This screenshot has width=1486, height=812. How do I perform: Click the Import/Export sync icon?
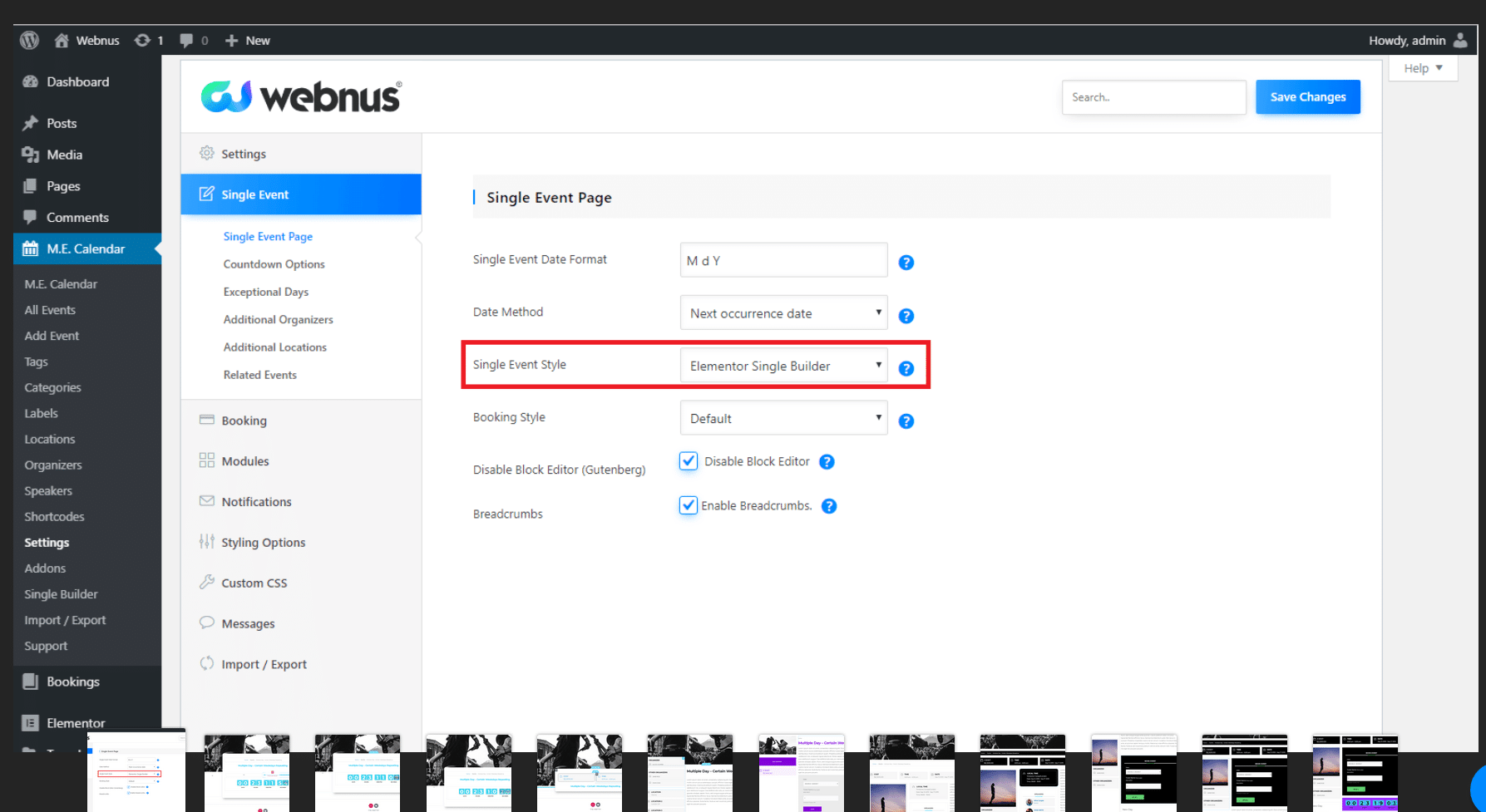tap(206, 663)
